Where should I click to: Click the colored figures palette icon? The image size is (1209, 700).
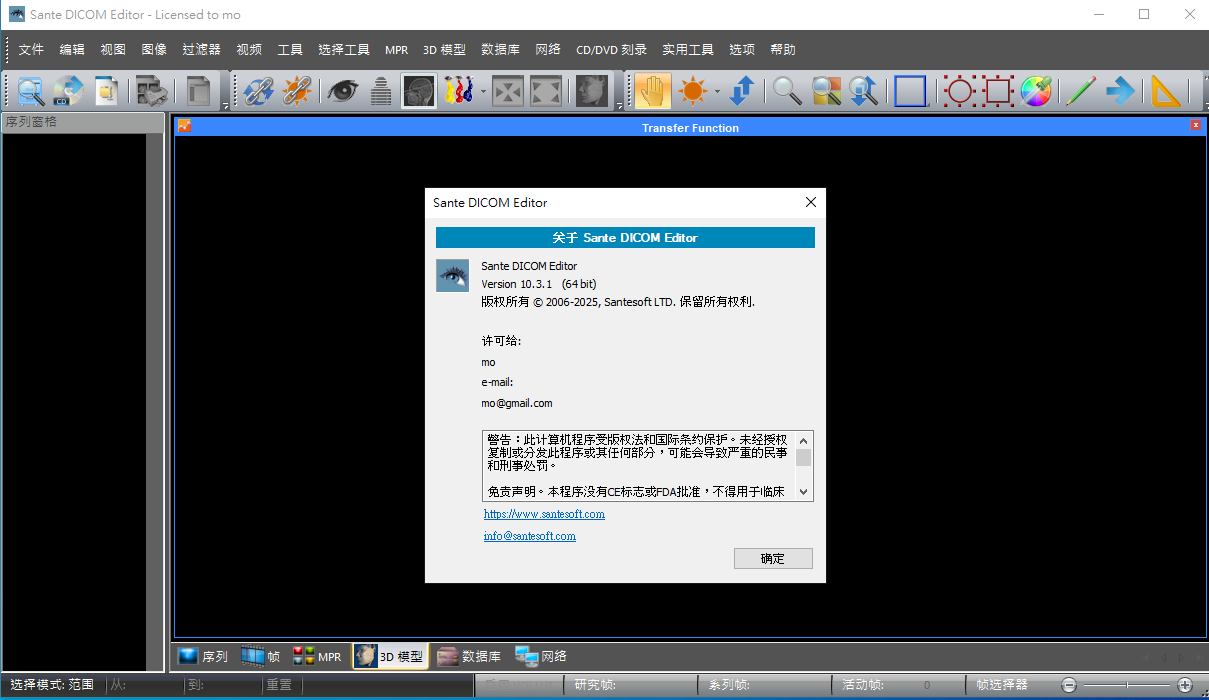coord(458,91)
